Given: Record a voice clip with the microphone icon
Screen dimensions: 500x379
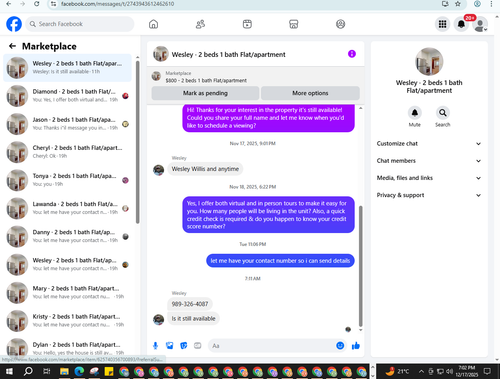Looking at the screenshot, I should coord(155,346).
